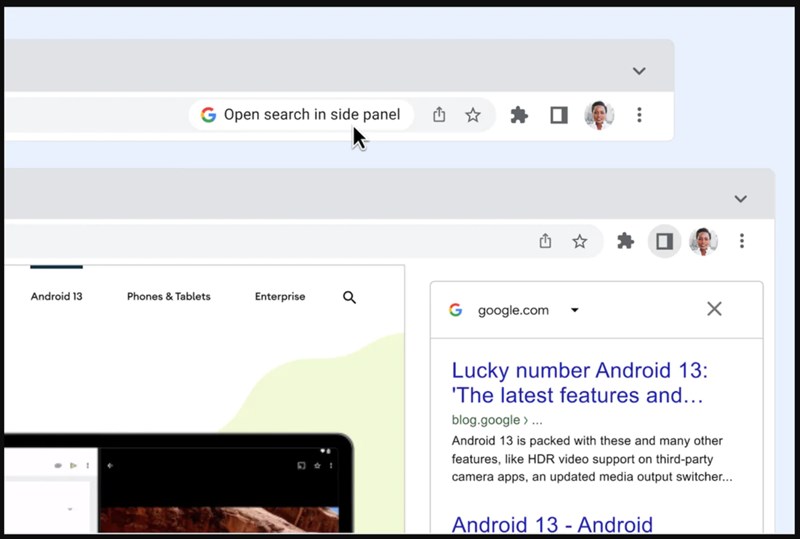Click green play icon in tablet's left pane
The width and height of the screenshot is (800, 539).
[73, 466]
